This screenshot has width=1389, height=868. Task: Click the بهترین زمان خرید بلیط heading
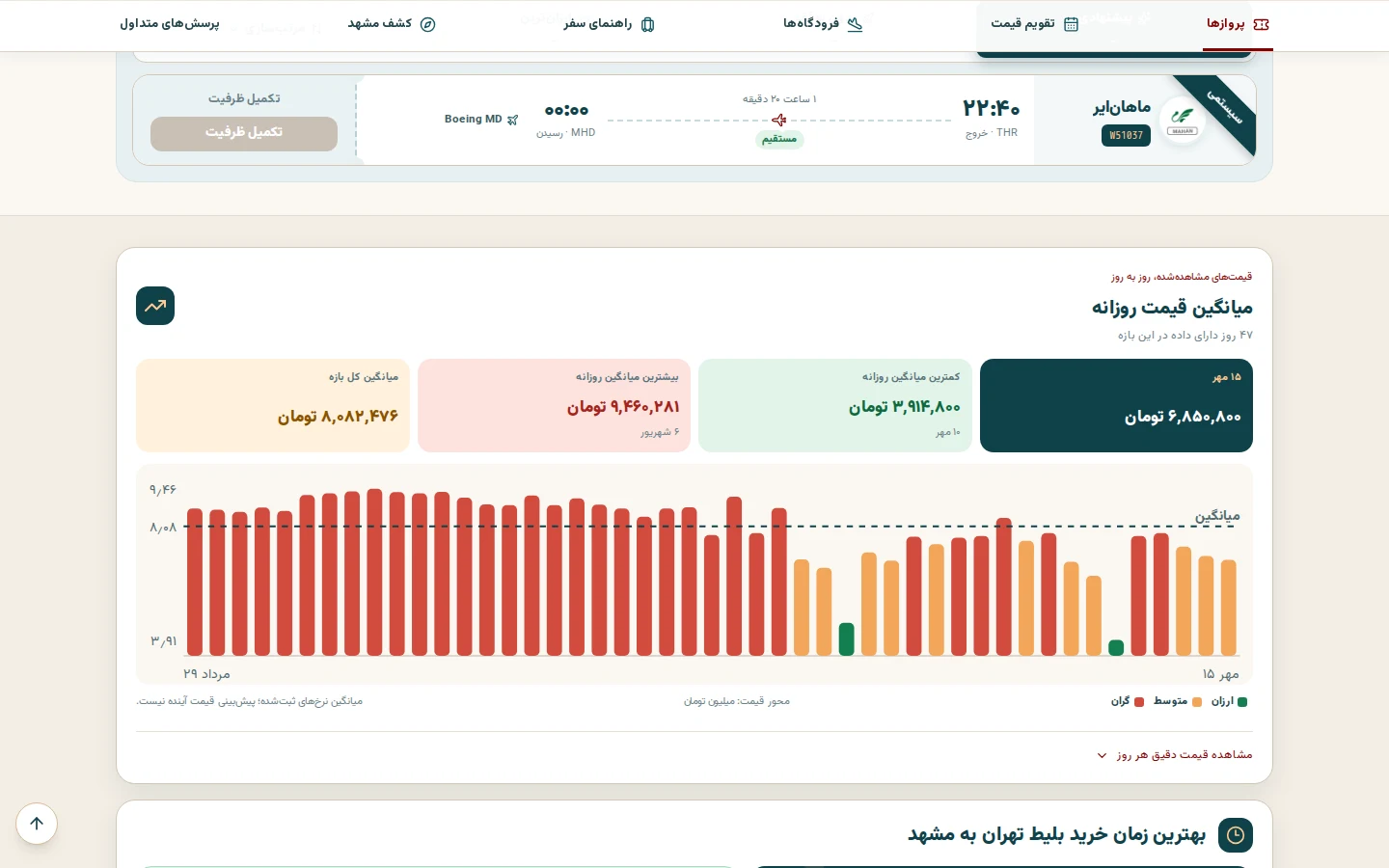coord(1056,834)
